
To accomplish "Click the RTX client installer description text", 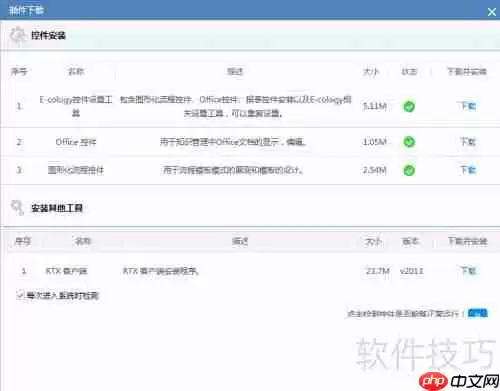I will [x=161, y=271].
